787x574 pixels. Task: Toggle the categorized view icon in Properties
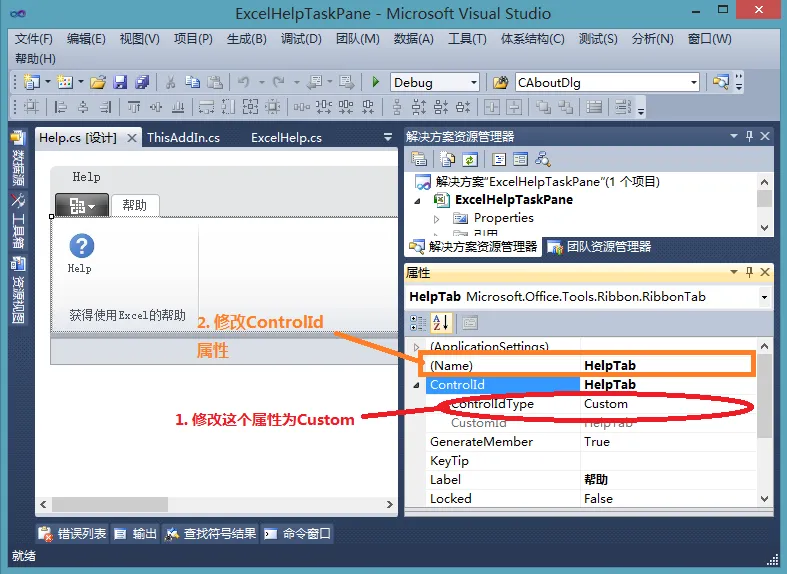418,323
